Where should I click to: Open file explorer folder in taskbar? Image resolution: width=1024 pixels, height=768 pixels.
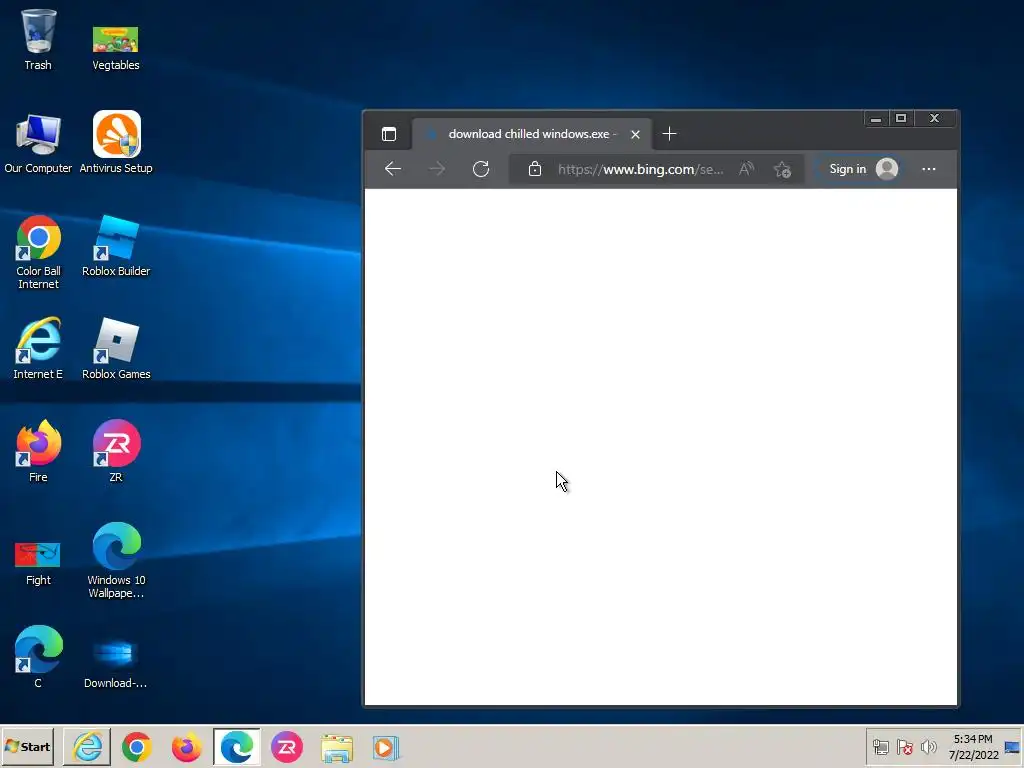coord(337,748)
